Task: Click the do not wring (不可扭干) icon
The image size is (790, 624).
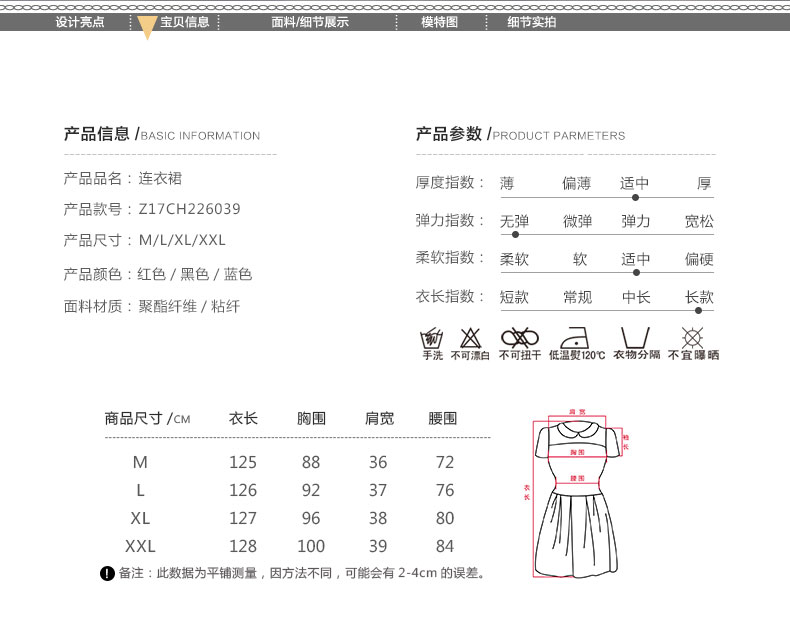Action: (519, 337)
